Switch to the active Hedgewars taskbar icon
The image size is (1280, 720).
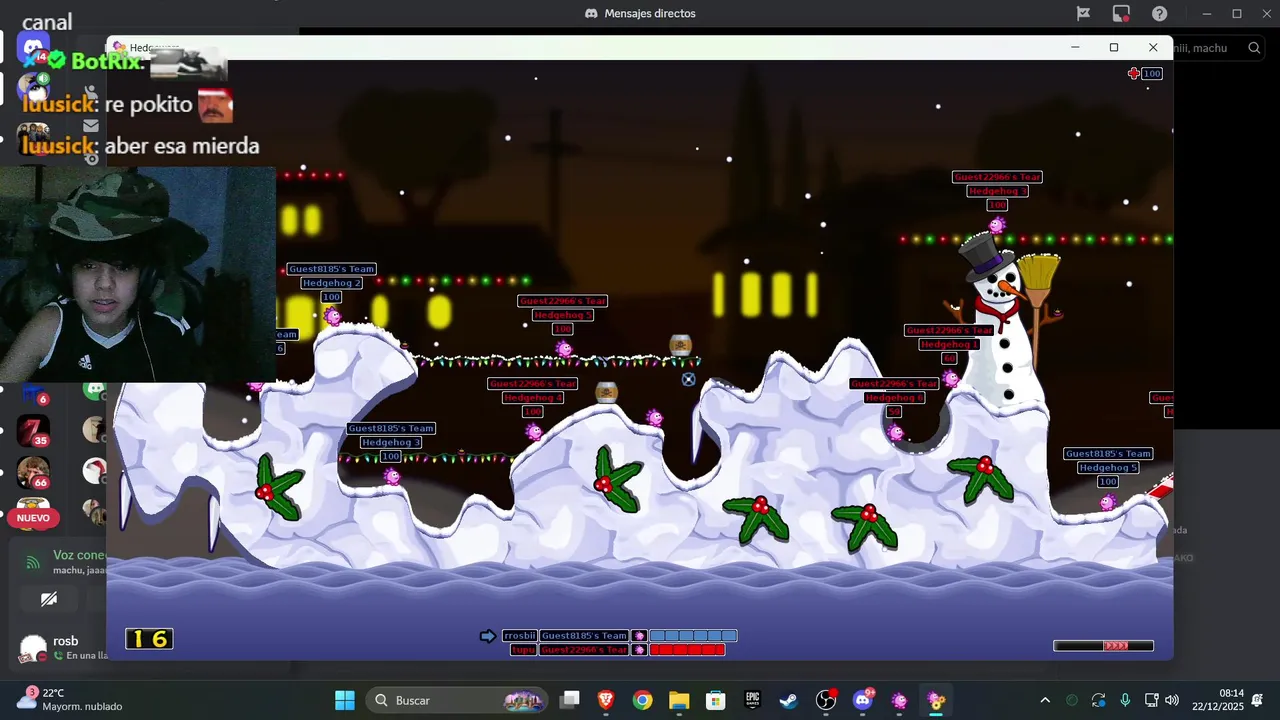click(936, 700)
